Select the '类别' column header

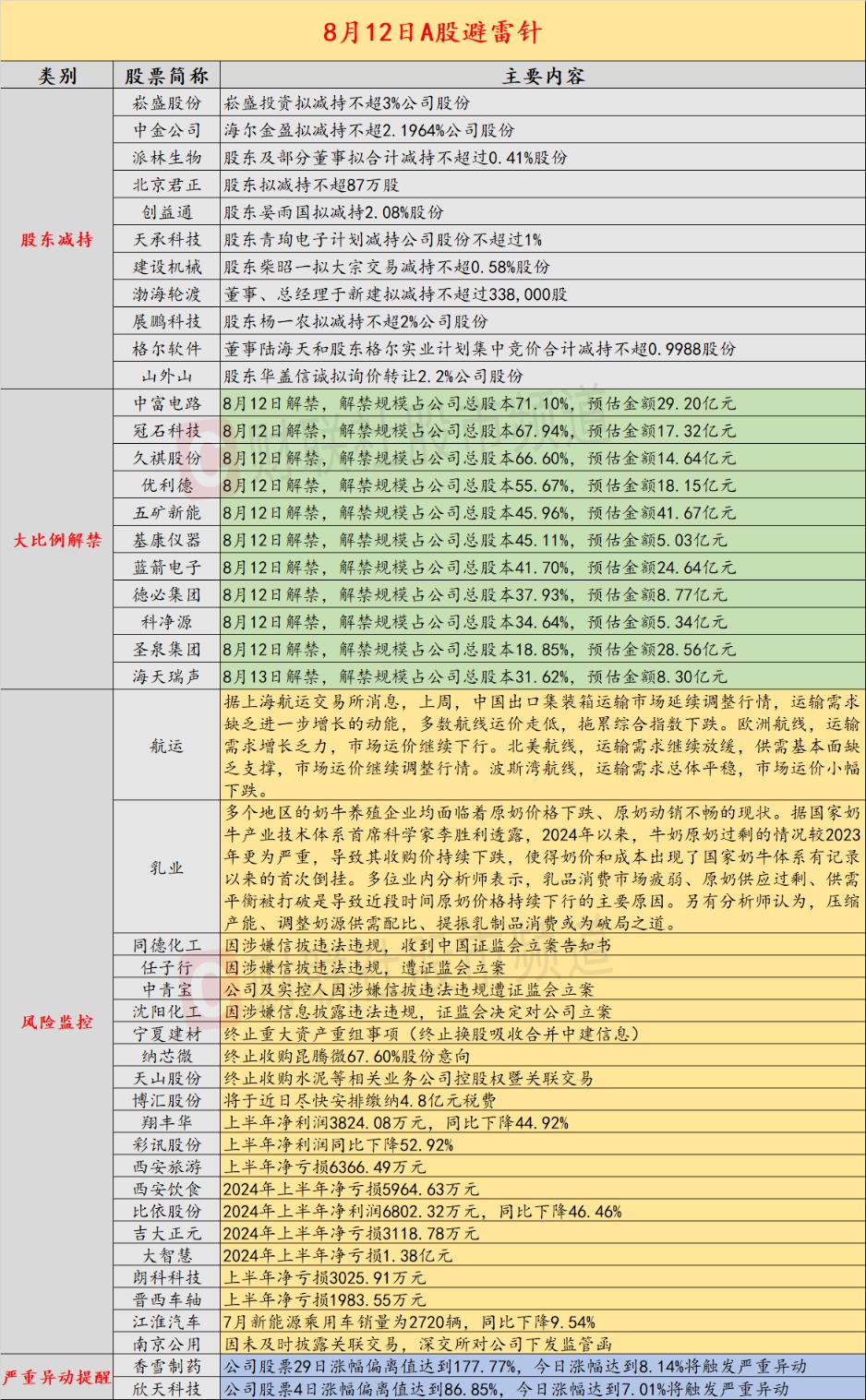pos(57,76)
